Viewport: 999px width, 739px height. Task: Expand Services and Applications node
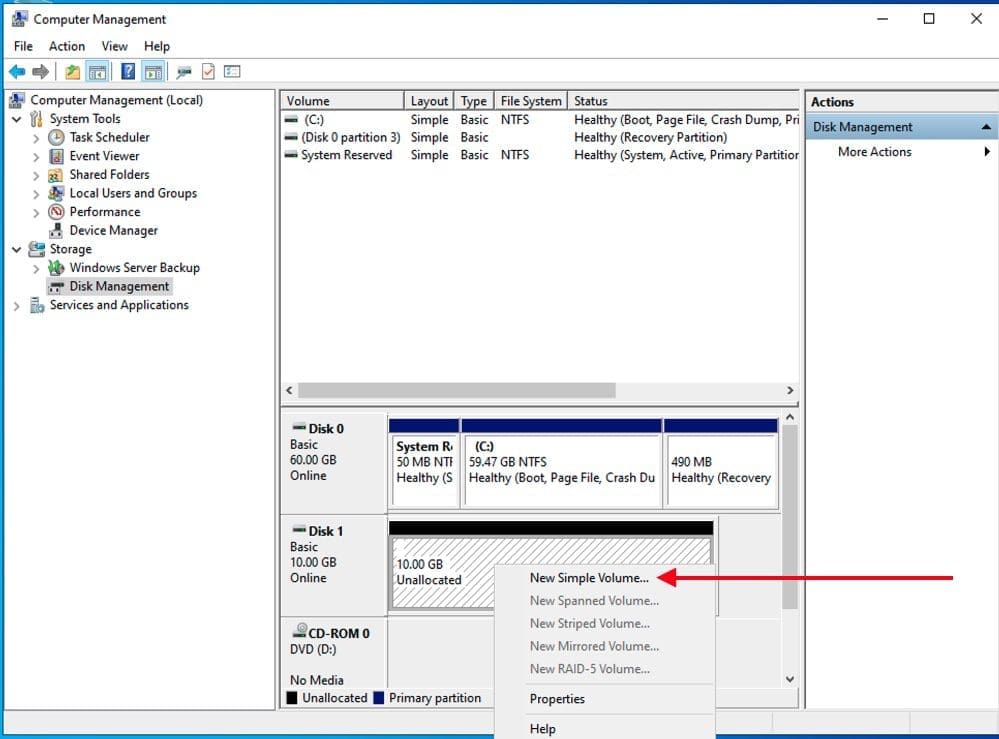[x=17, y=306]
